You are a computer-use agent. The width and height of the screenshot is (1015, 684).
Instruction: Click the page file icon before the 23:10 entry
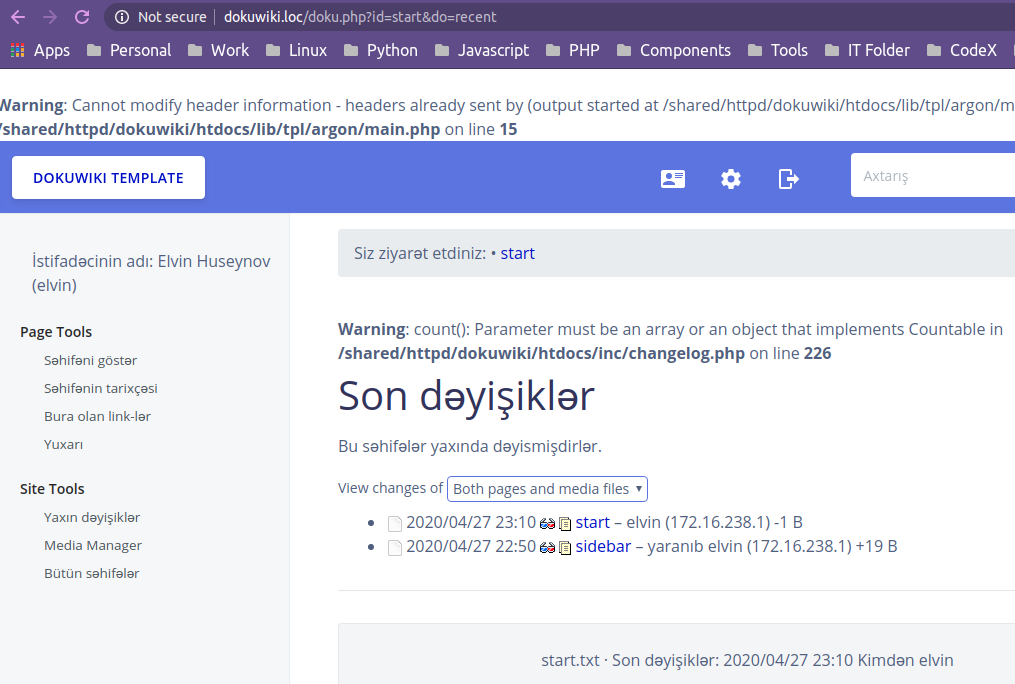tap(395, 524)
